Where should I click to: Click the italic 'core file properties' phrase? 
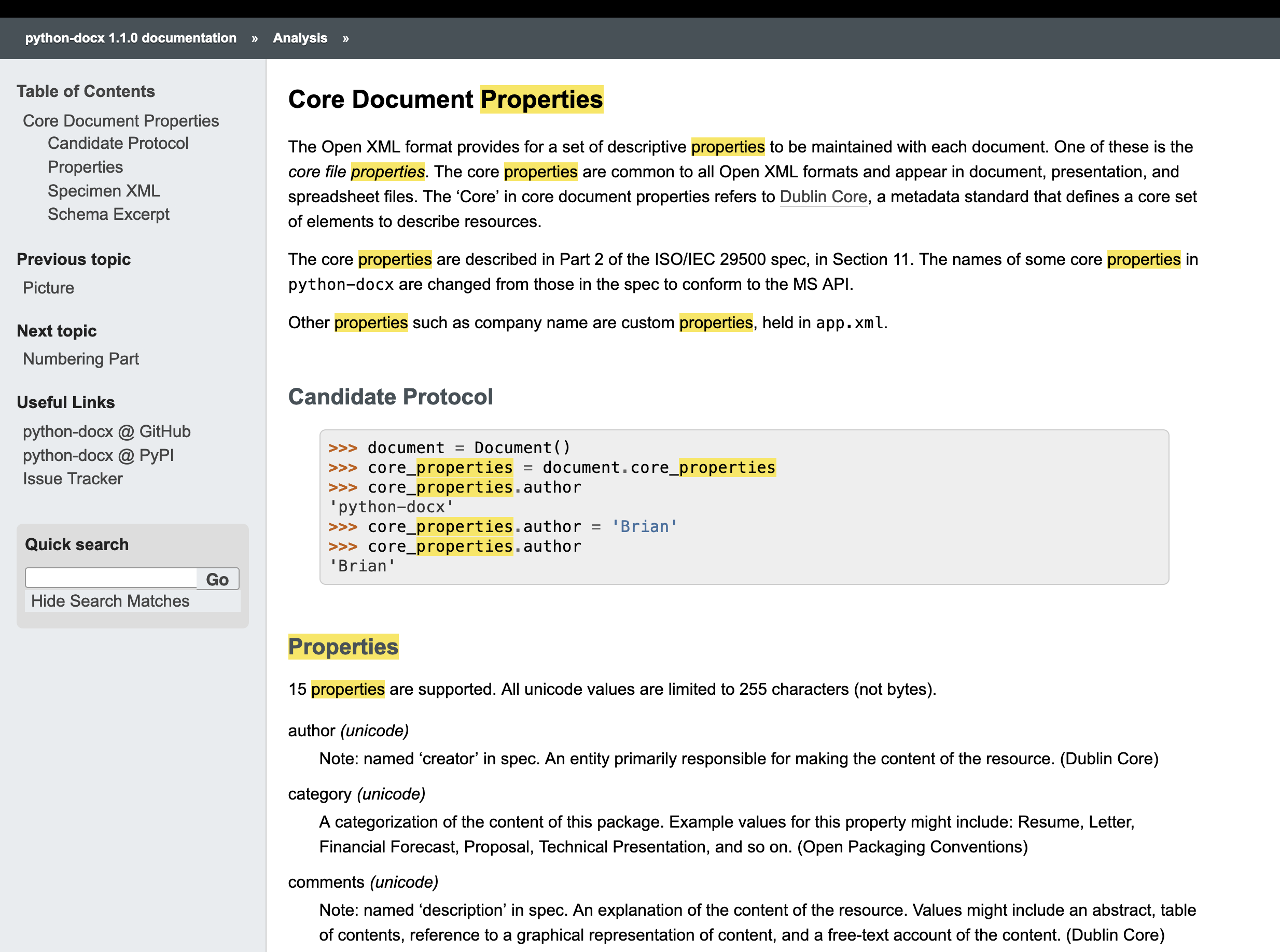(x=356, y=172)
